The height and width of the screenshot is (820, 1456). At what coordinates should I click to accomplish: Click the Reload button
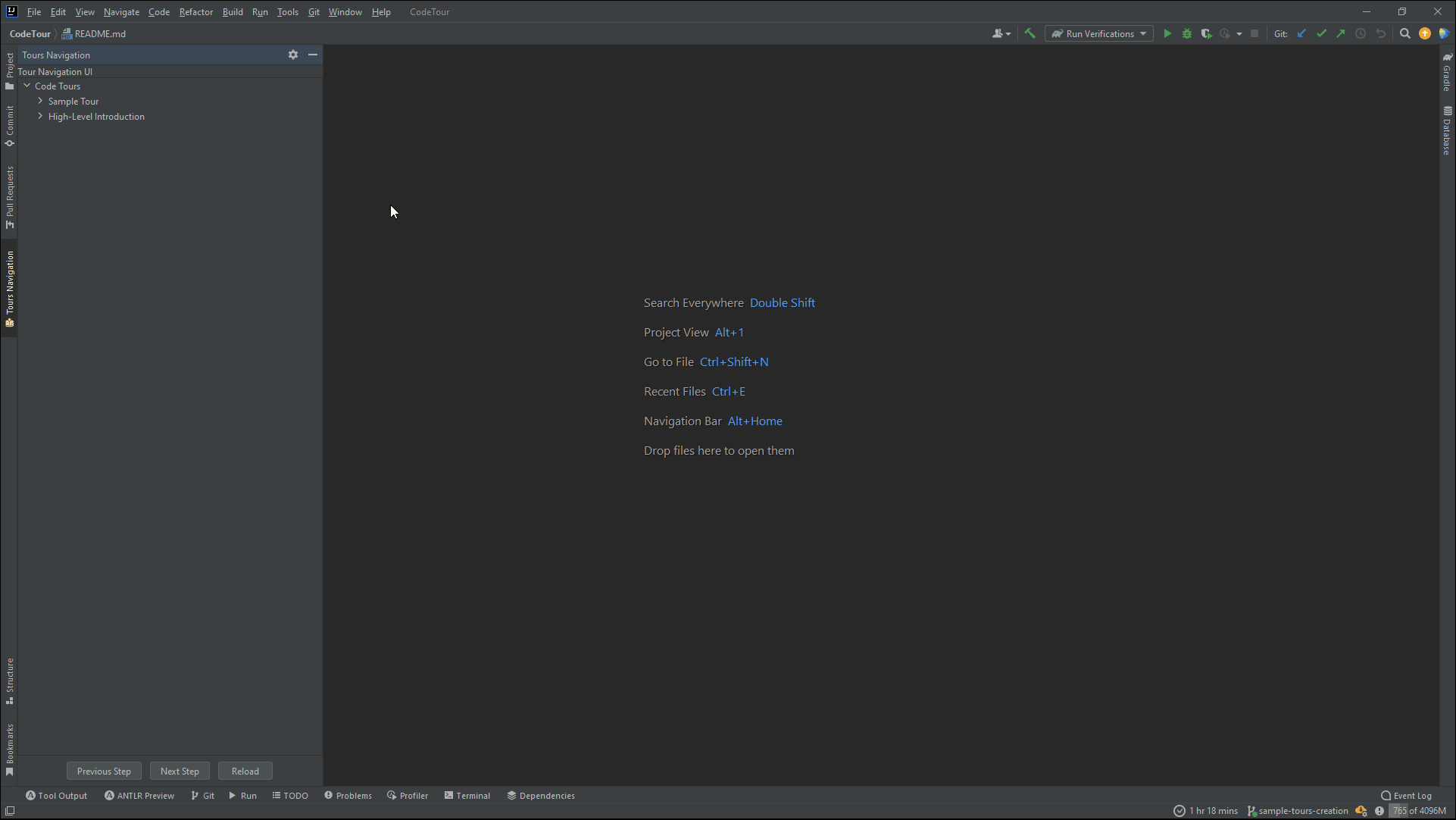(245, 771)
